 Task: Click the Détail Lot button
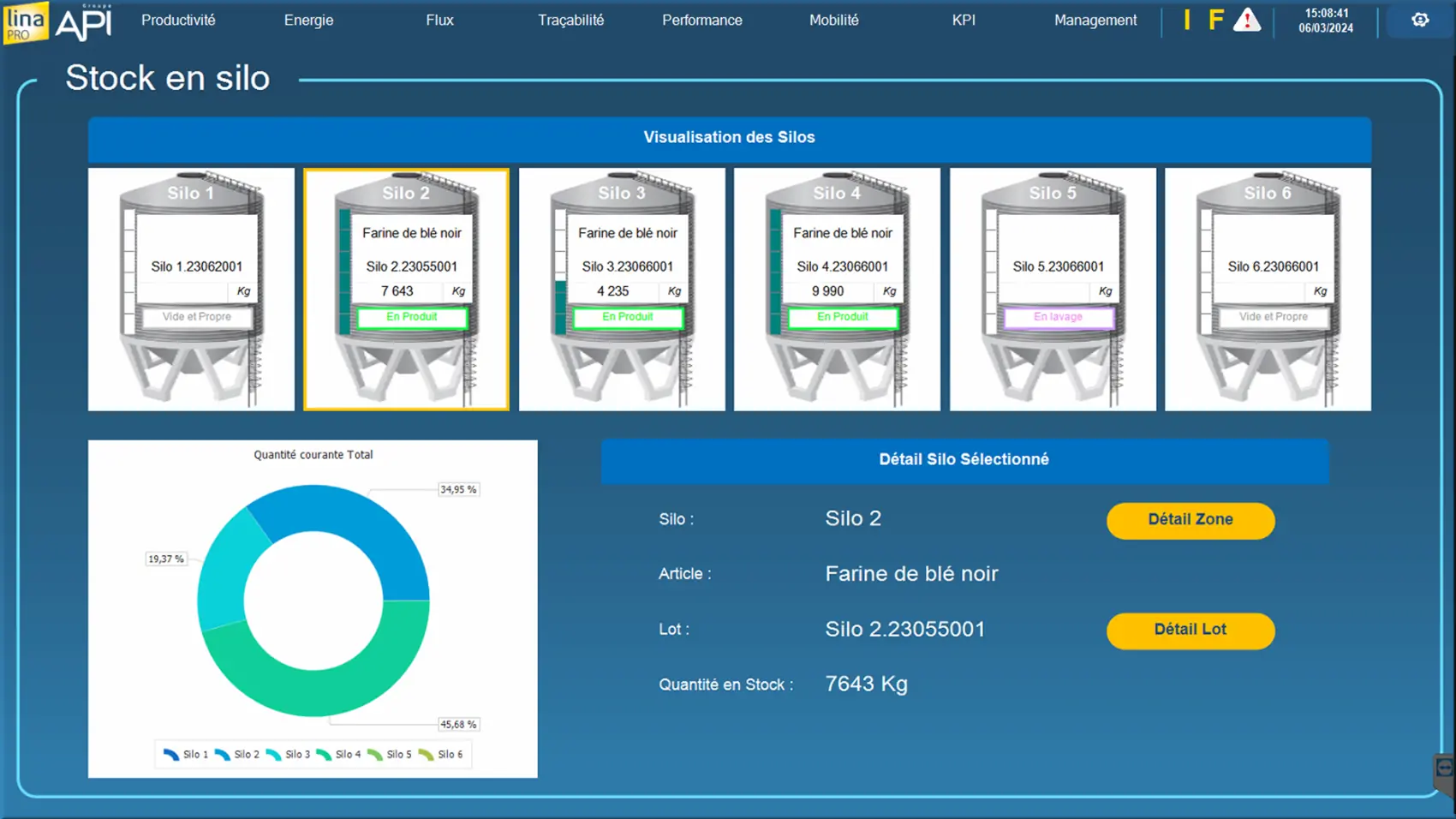(x=1190, y=630)
